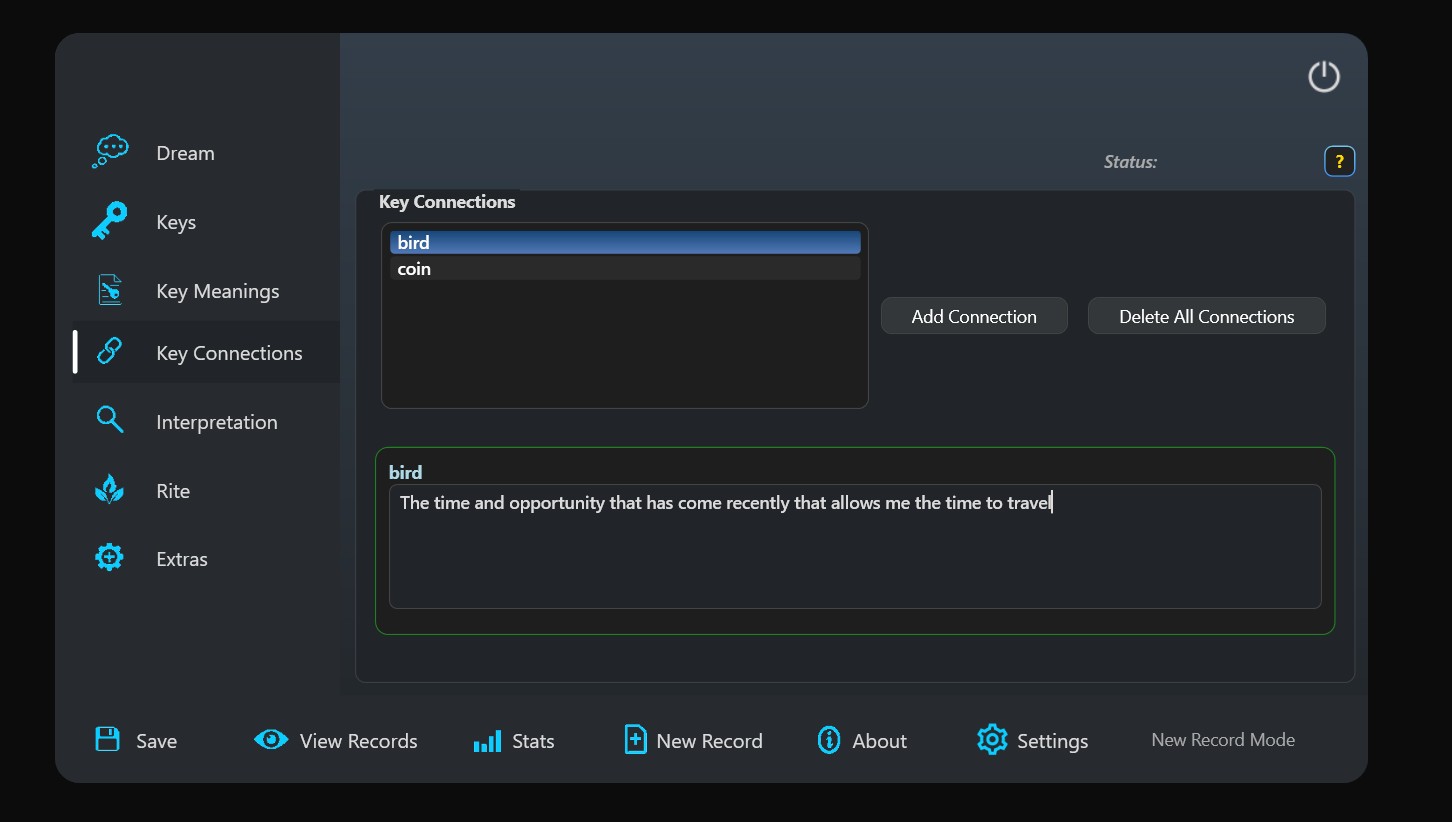
Task: Select the Key Connections sidebar label
Action: coord(229,353)
